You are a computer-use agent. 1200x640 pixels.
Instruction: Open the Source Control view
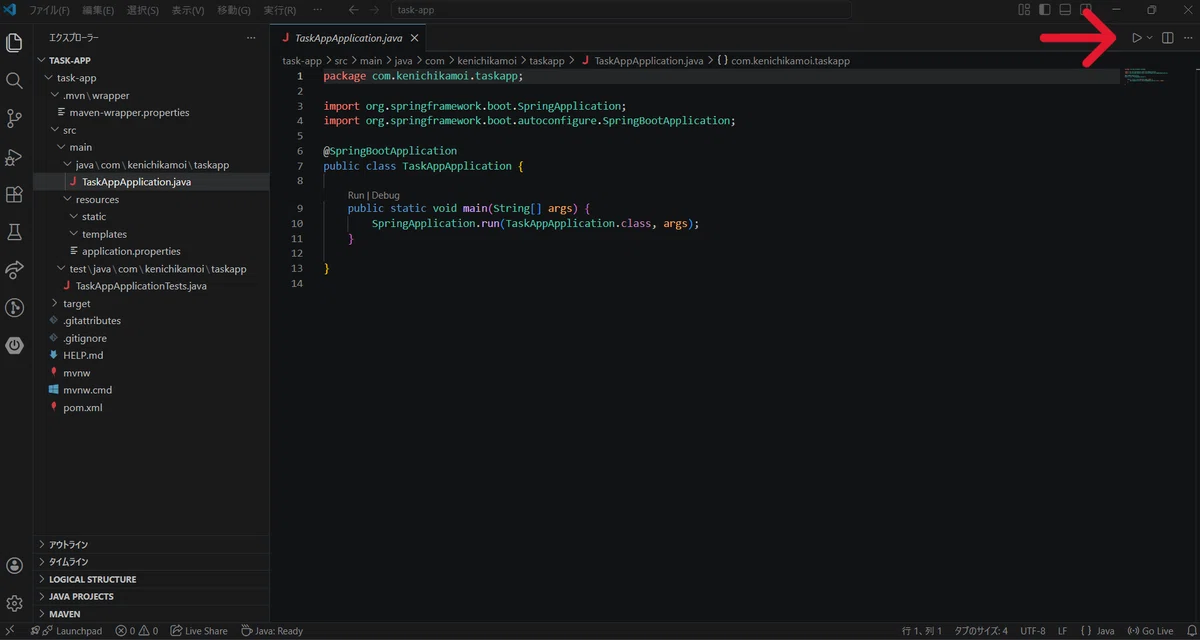[15, 119]
